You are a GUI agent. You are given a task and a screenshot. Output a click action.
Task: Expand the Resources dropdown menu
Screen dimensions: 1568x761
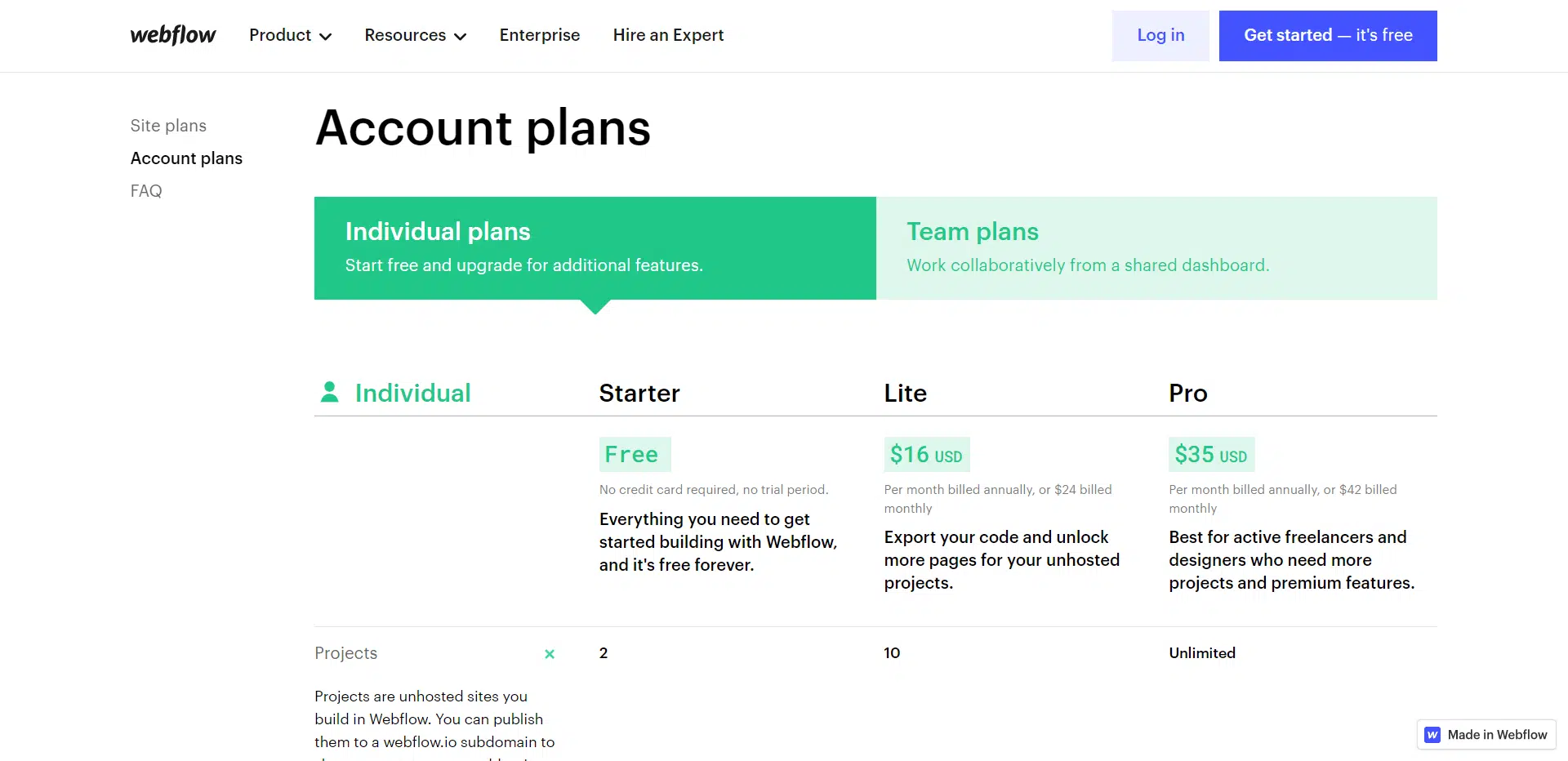(415, 35)
